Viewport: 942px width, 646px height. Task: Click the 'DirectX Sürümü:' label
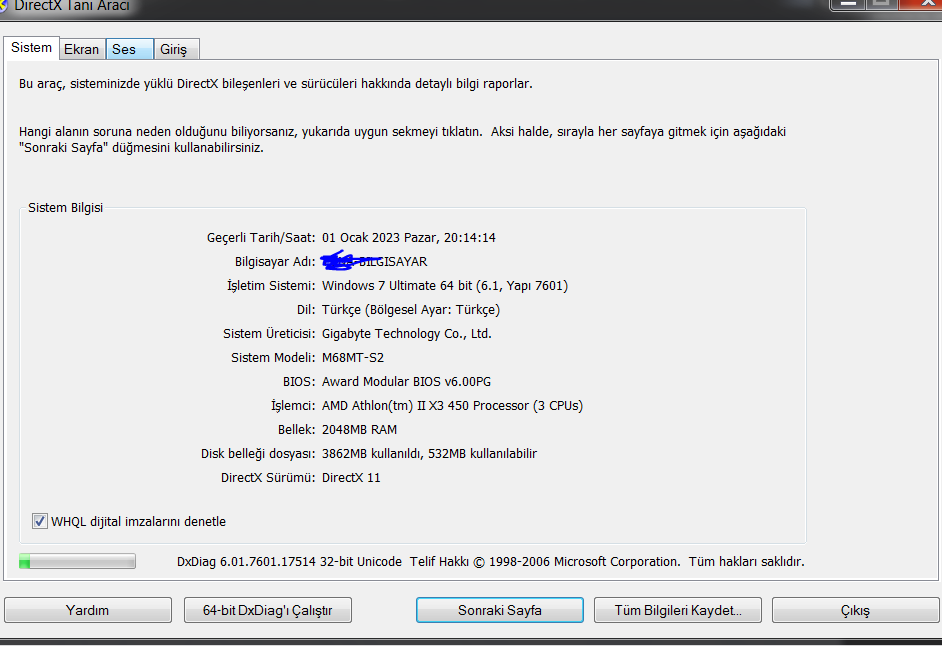point(268,478)
